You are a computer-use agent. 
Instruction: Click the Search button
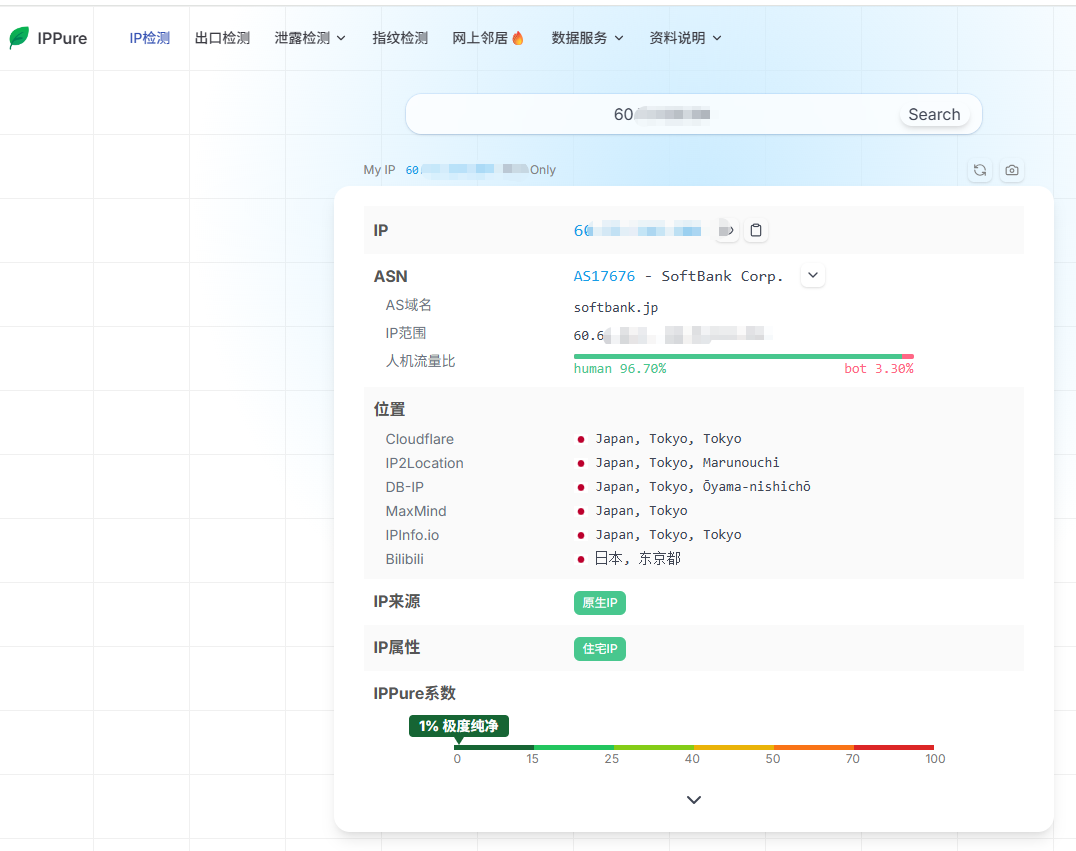pyautogui.click(x=934, y=115)
